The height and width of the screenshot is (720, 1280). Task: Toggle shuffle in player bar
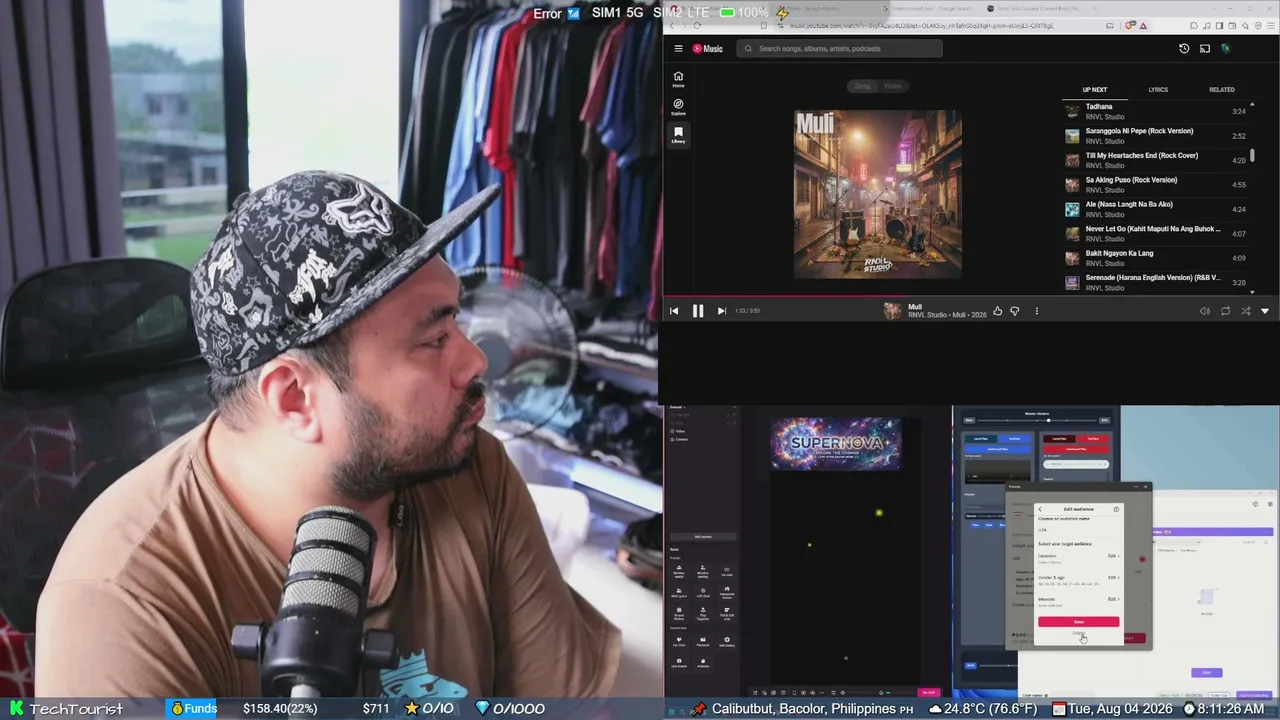1245,311
